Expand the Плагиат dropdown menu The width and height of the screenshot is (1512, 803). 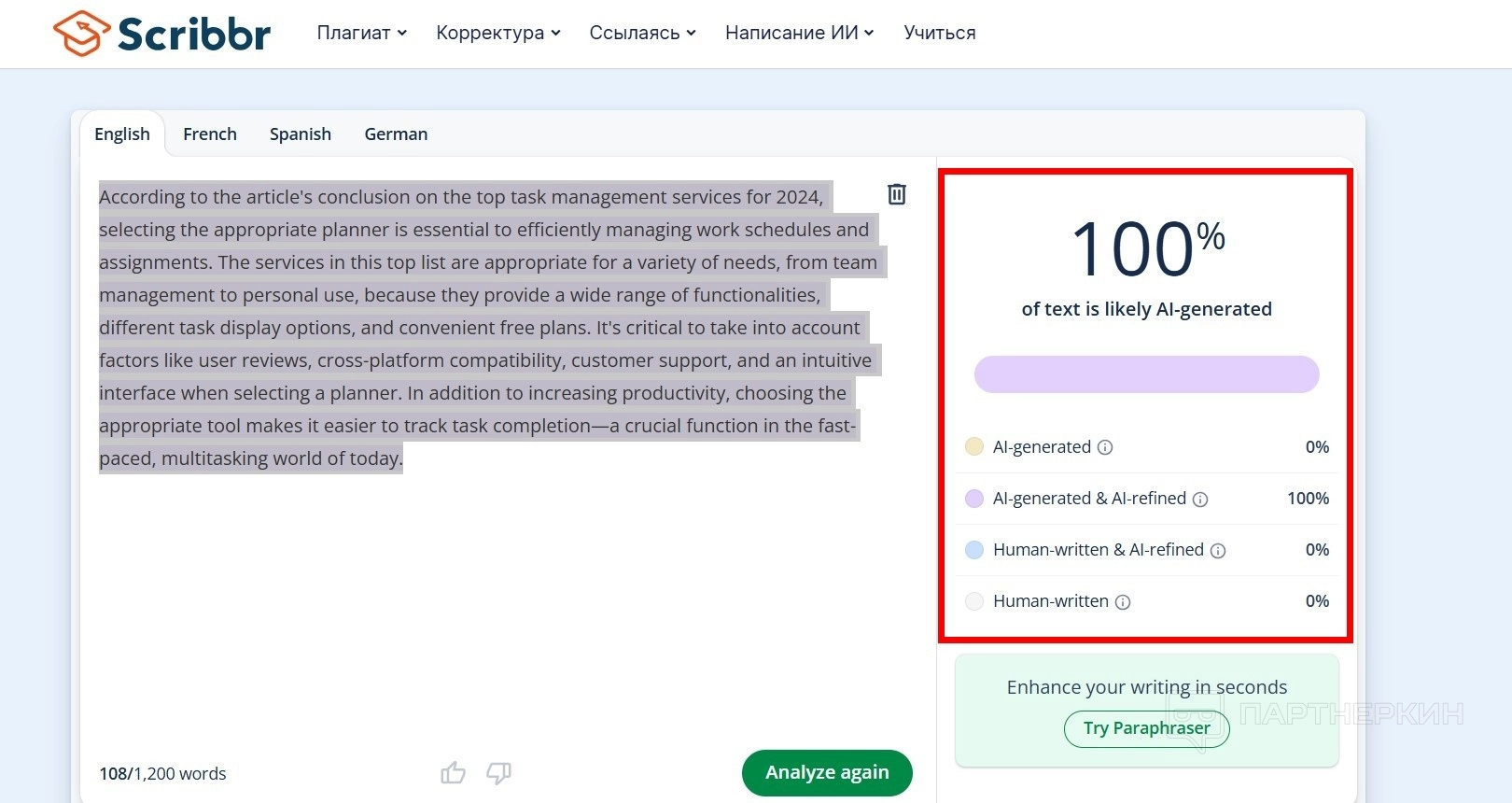pos(362,33)
